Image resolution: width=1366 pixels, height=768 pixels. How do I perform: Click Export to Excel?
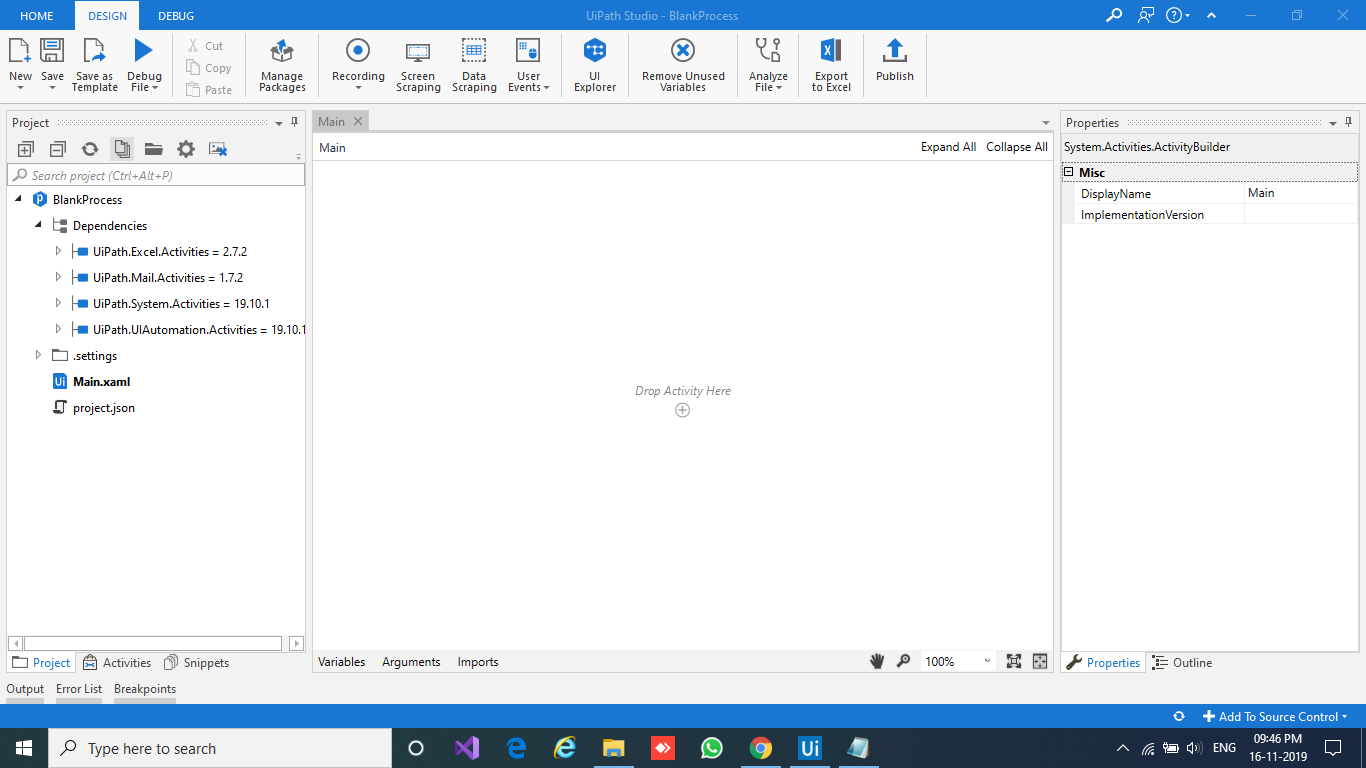(831, 64)
